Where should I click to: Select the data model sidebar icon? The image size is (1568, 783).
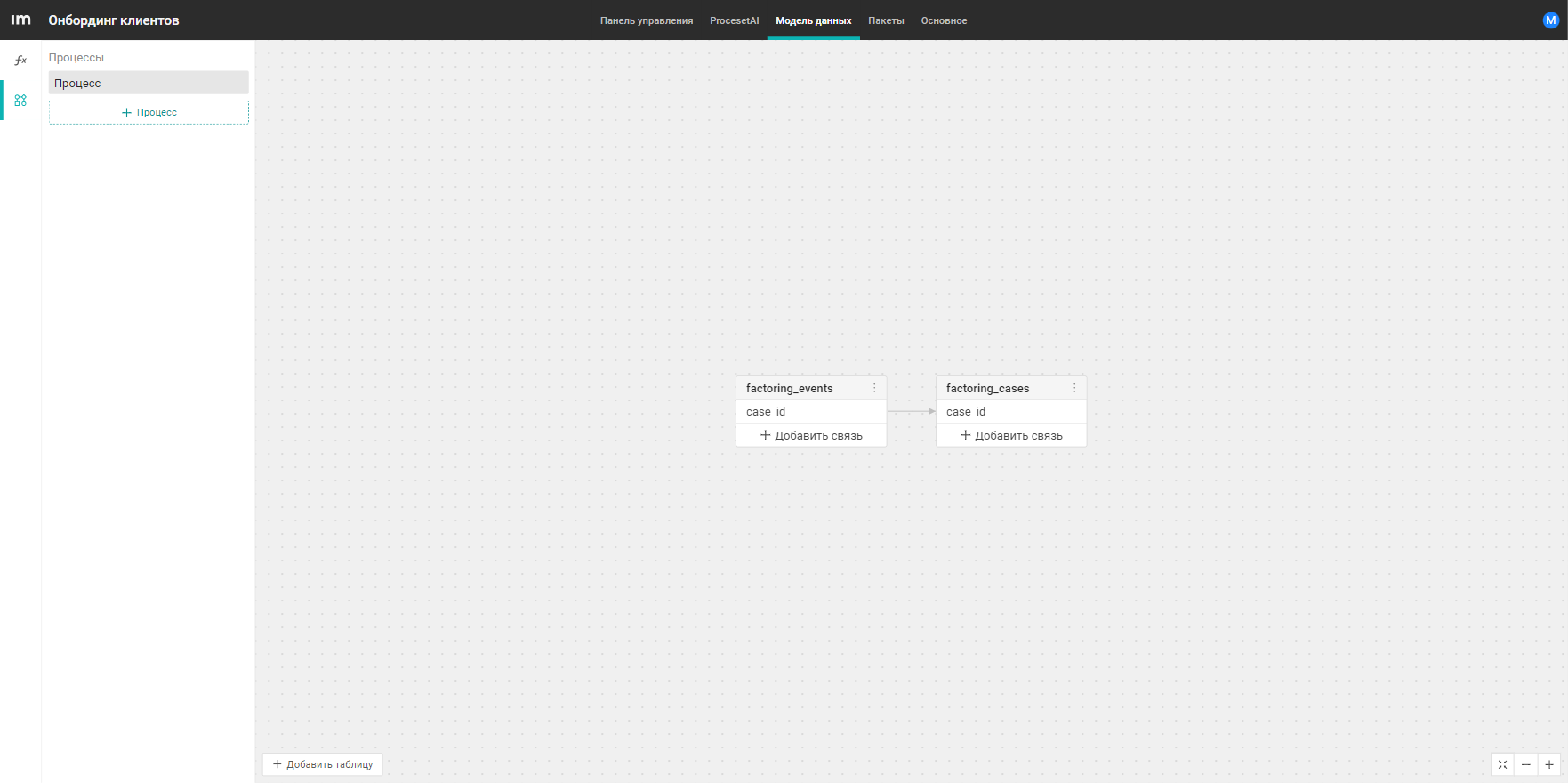point(20,101)
